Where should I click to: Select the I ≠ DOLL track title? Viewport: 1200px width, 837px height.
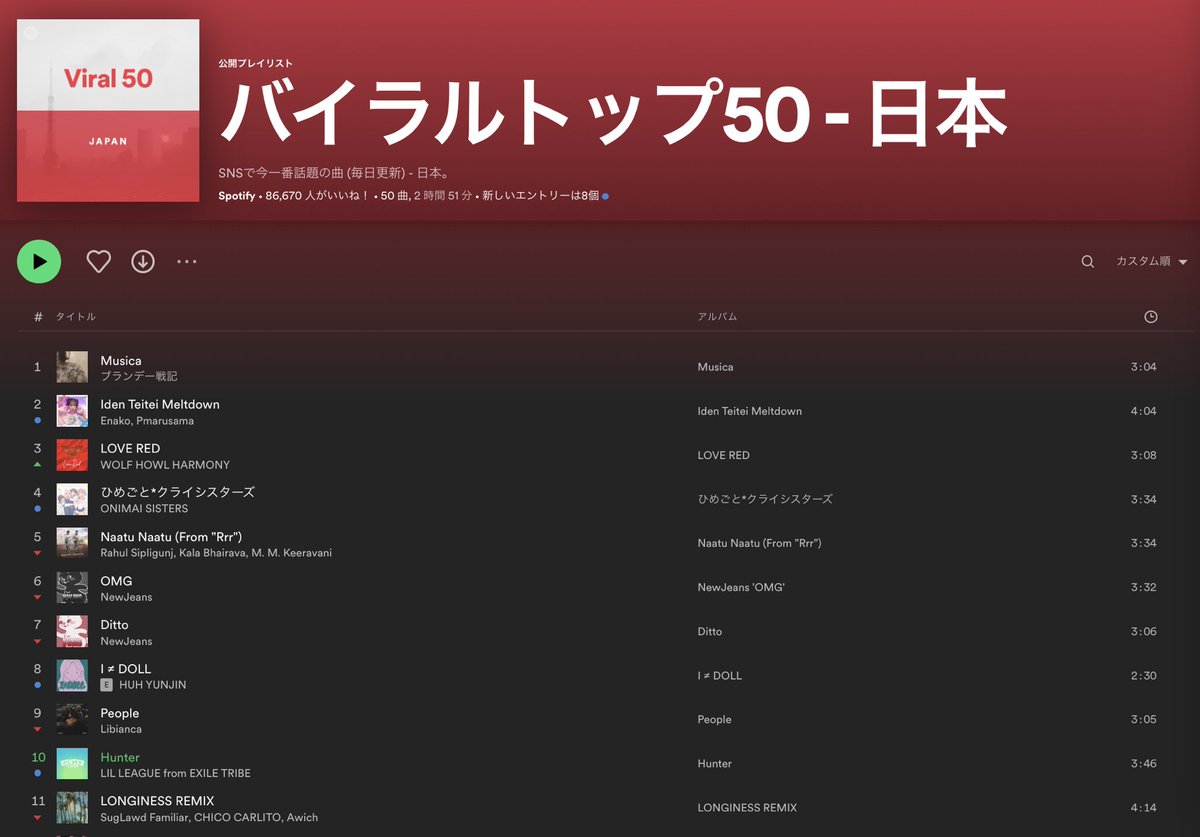(126, 668)
